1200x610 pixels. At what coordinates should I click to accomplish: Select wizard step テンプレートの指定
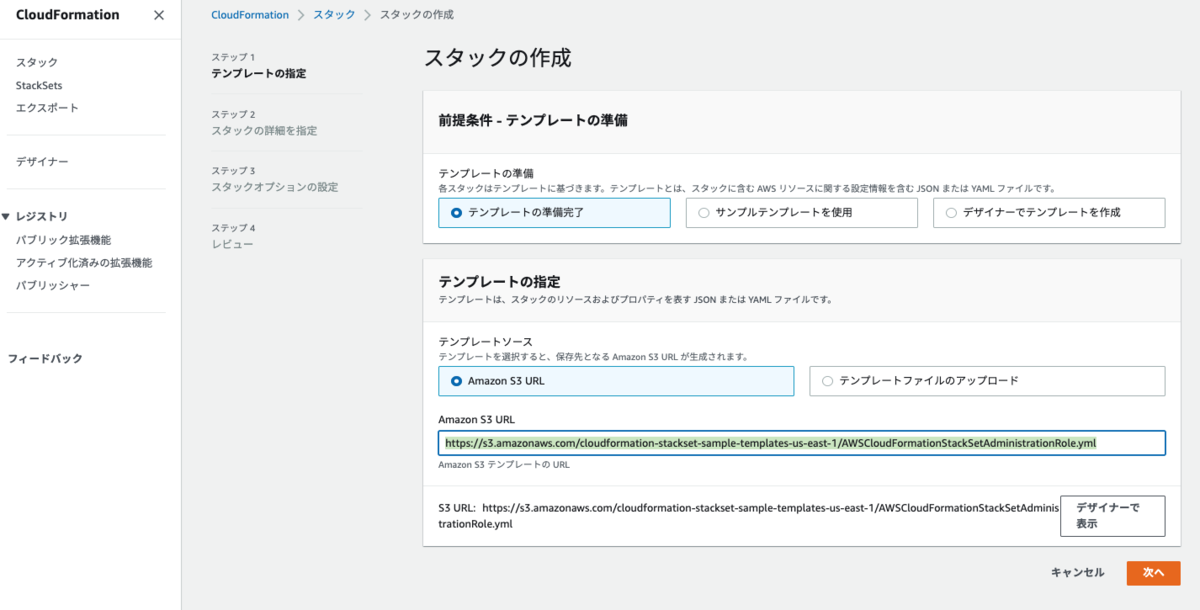(259, 74)
